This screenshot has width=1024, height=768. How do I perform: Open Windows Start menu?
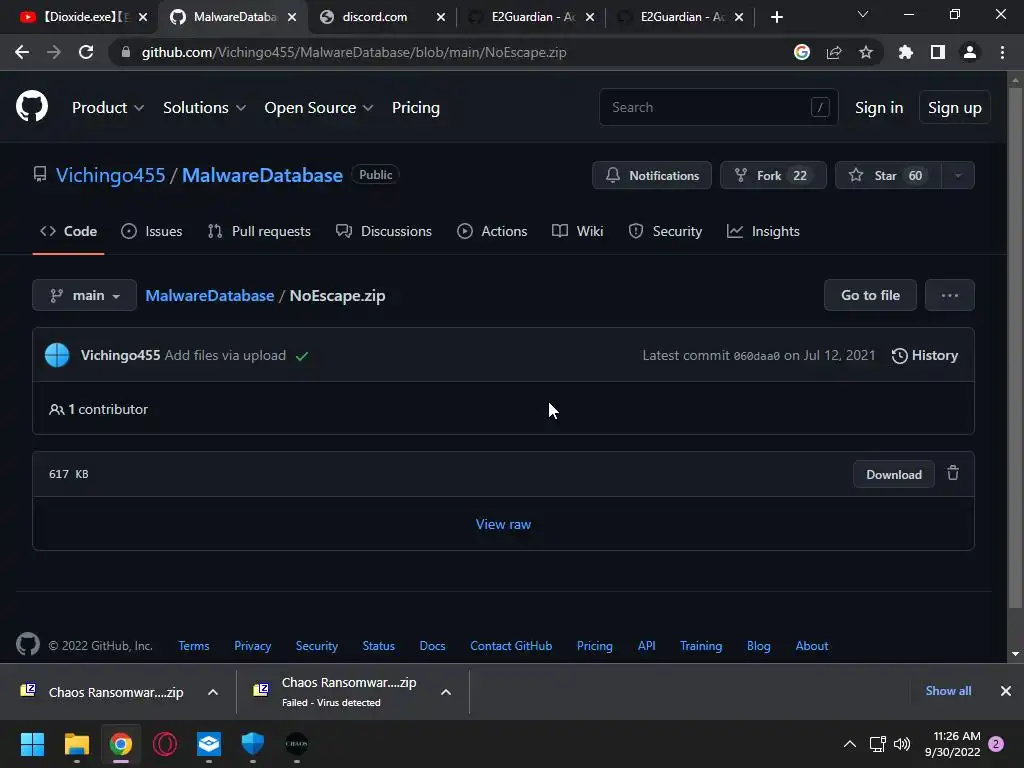click(x=32, y=744)
